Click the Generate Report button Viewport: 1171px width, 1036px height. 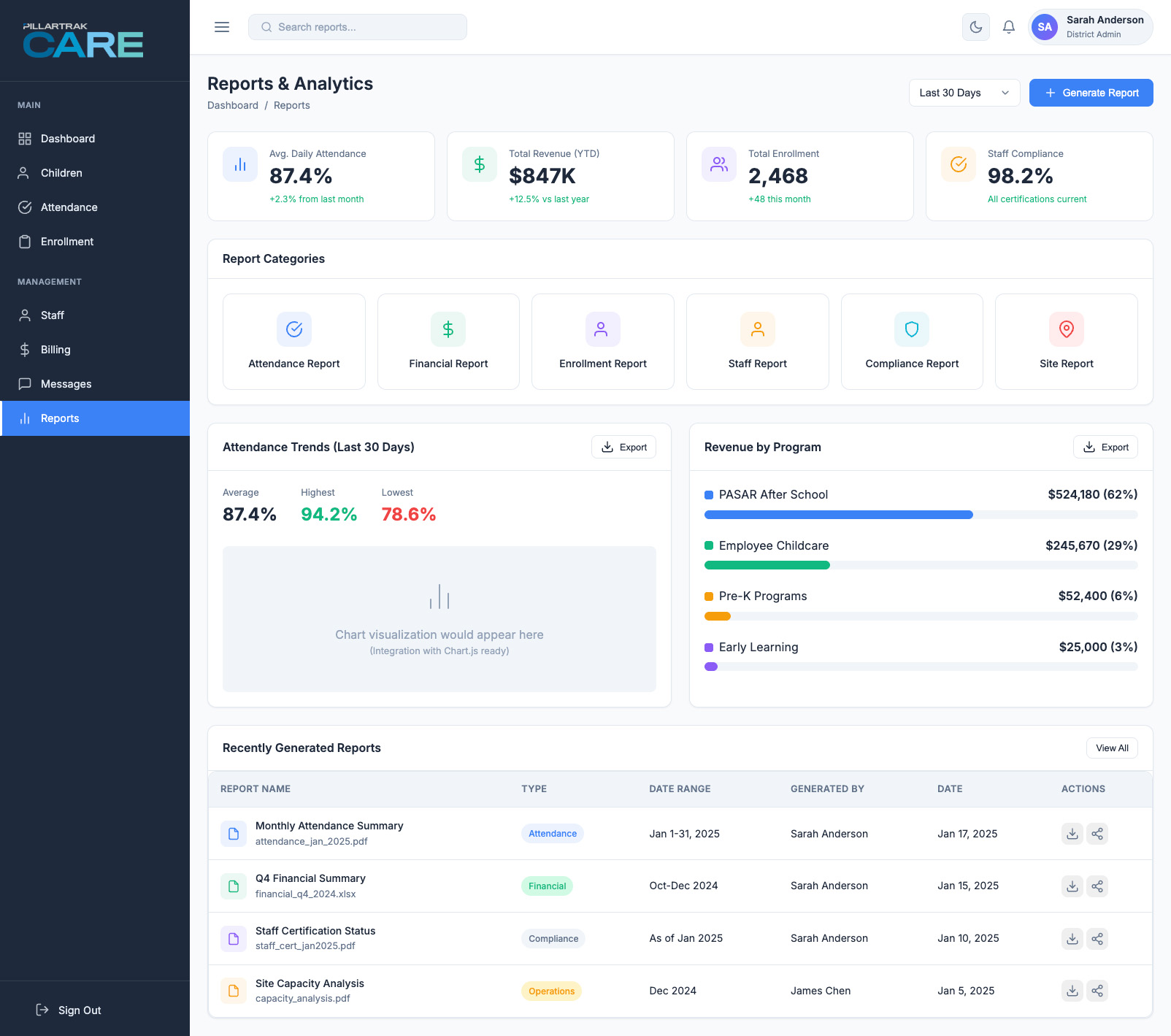coord(1091,93)
